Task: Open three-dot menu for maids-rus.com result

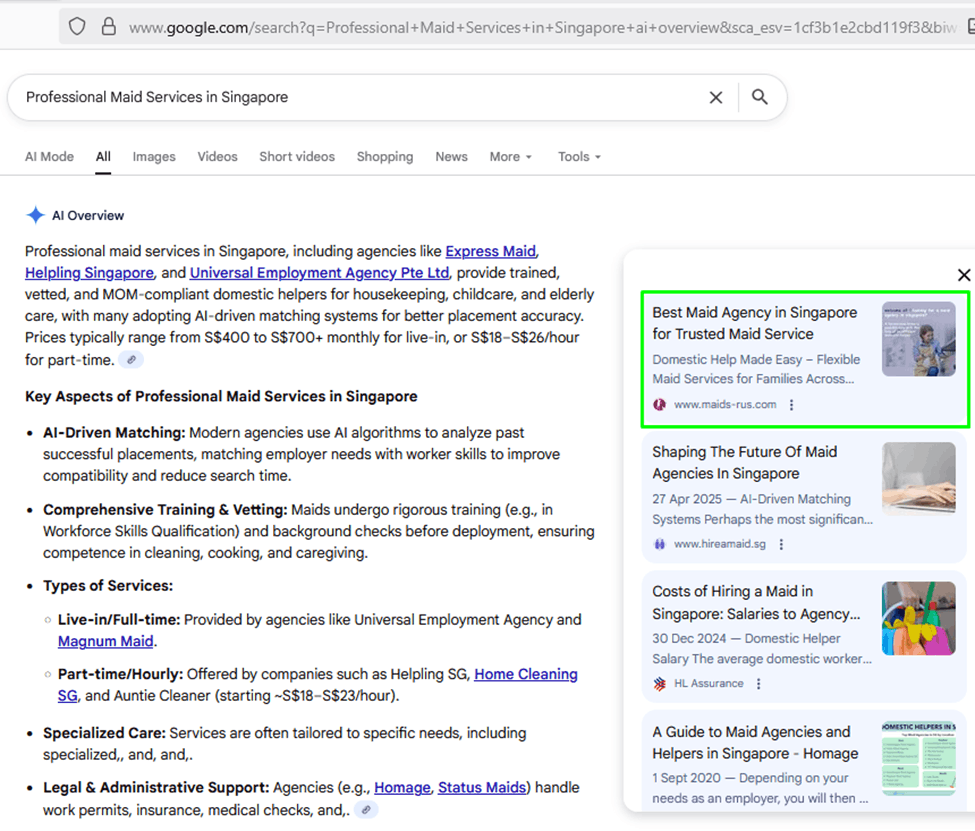Action: click(792, 405)
